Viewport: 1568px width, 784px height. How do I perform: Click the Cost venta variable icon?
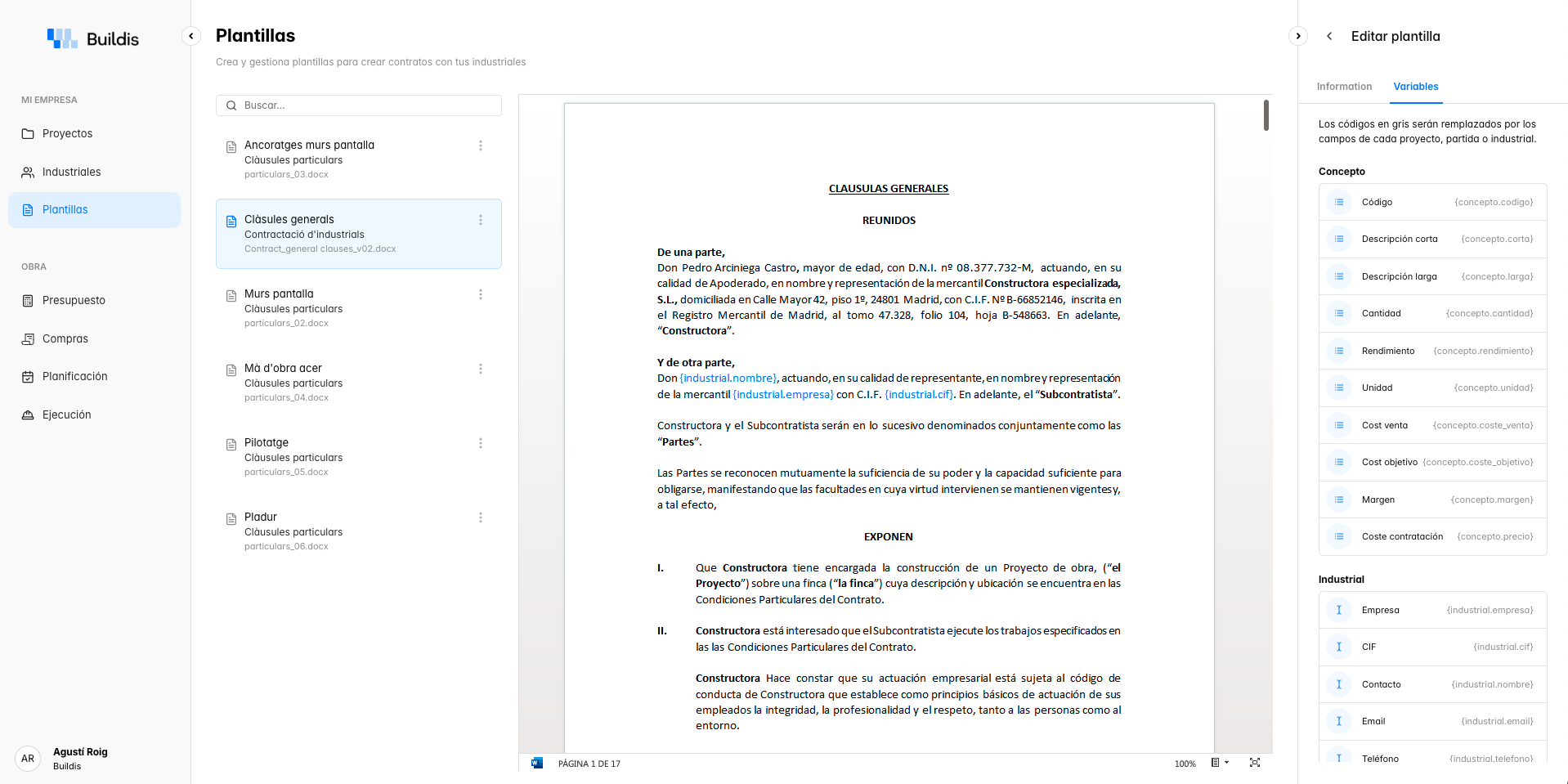pyautogui.click(x=1339, y=425)
